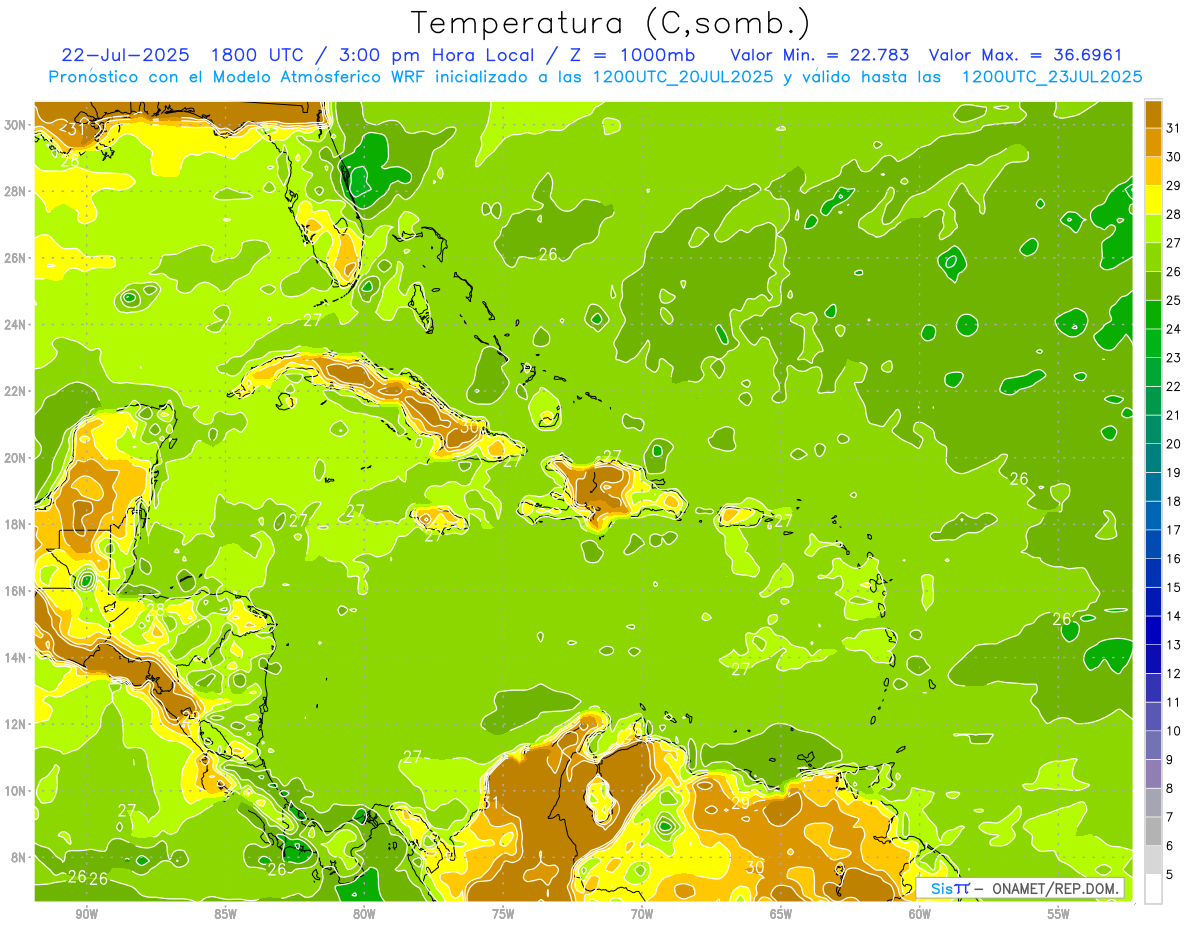The width and height of the screenshot is (1200, 927).
Task: Click the white legend swatch below 5
Action: (1153, 888)
